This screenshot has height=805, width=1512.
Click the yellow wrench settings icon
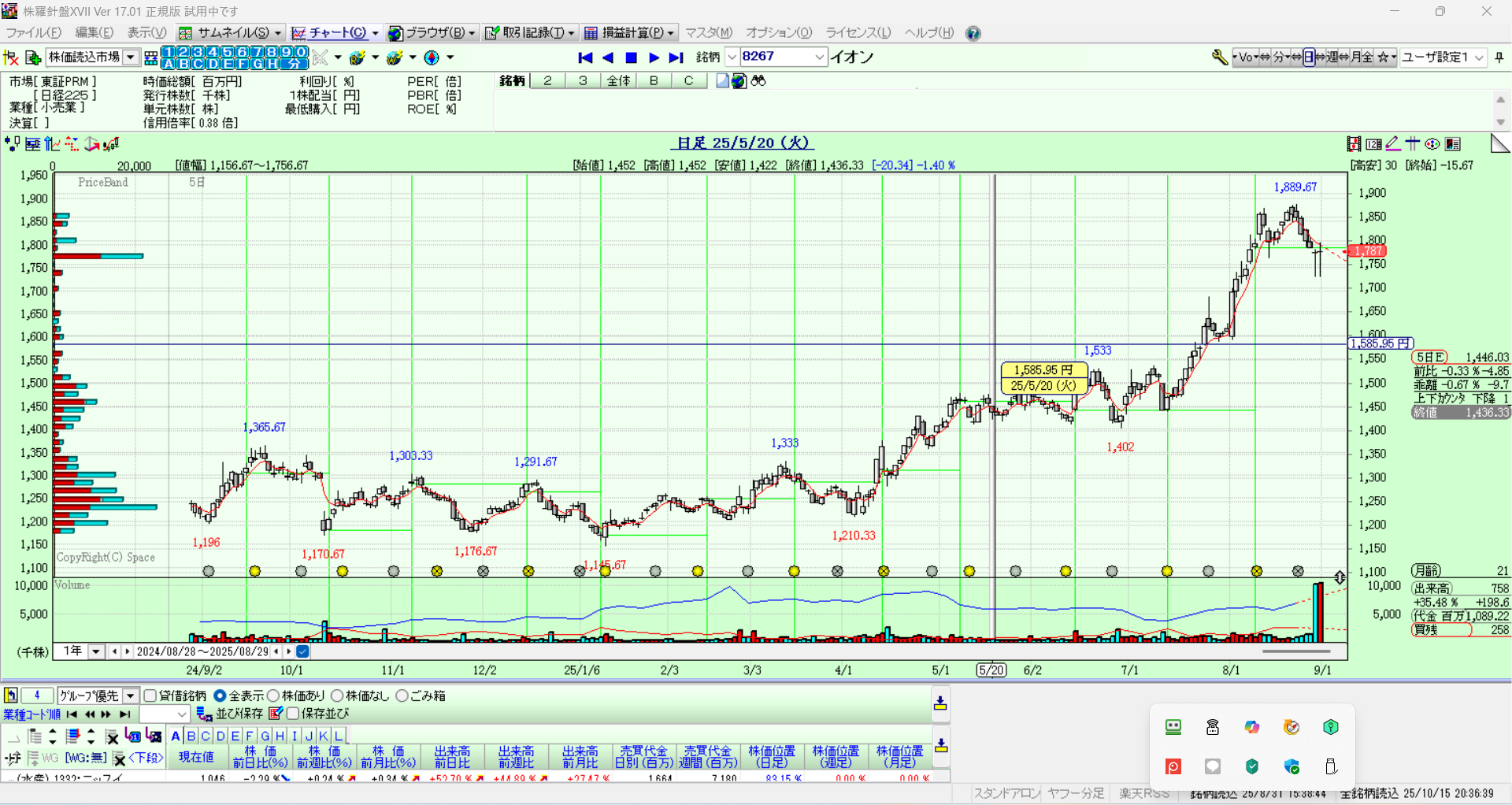pyautogui.click(x=1219, y=57)
